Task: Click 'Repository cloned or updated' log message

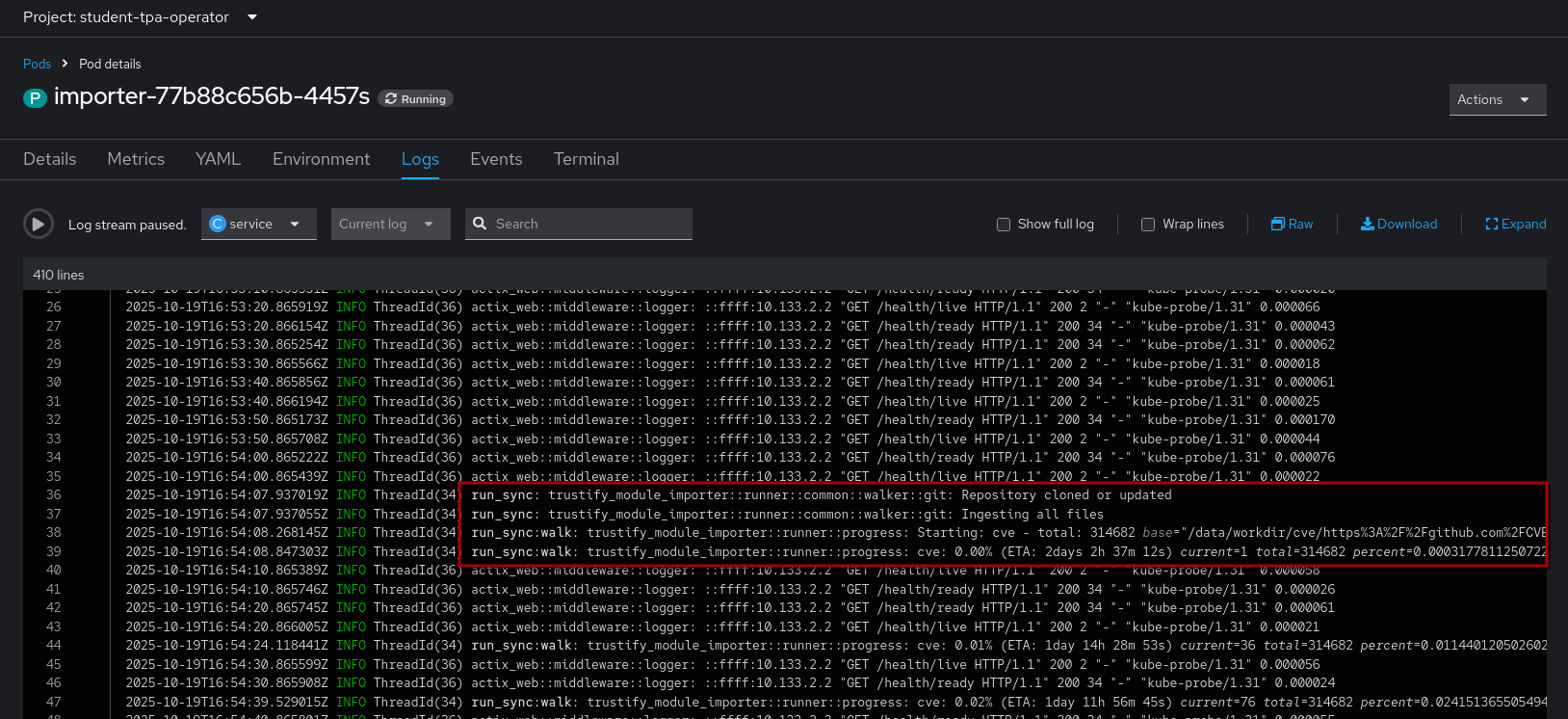Action: click(x=1066, y=495)
